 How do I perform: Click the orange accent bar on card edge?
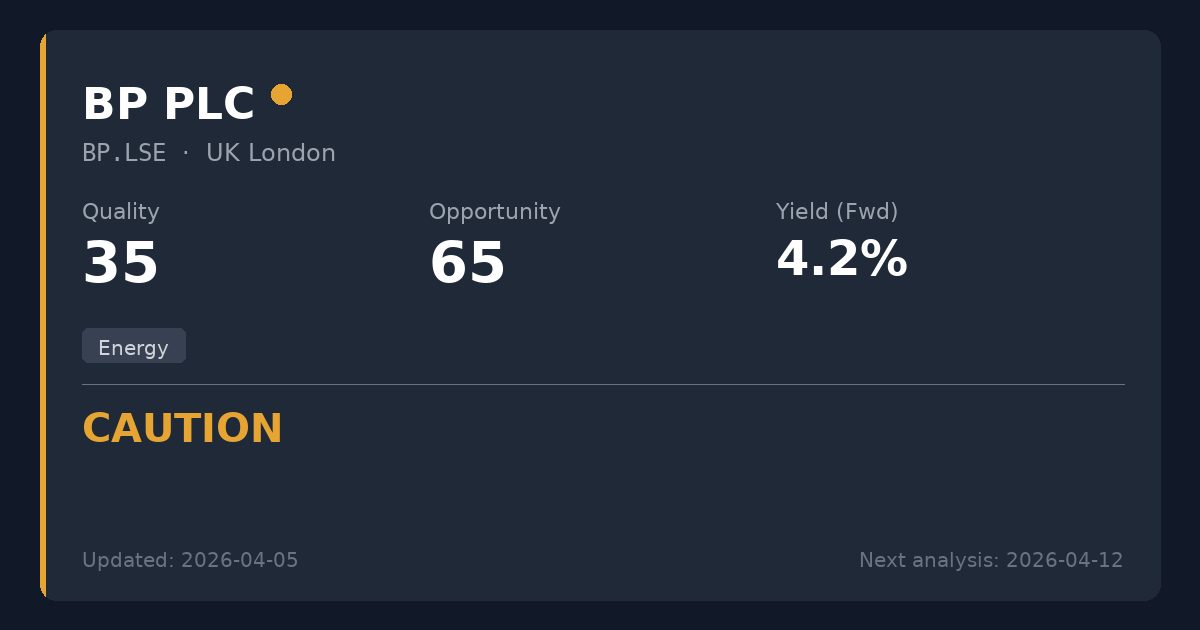[43, 315]
